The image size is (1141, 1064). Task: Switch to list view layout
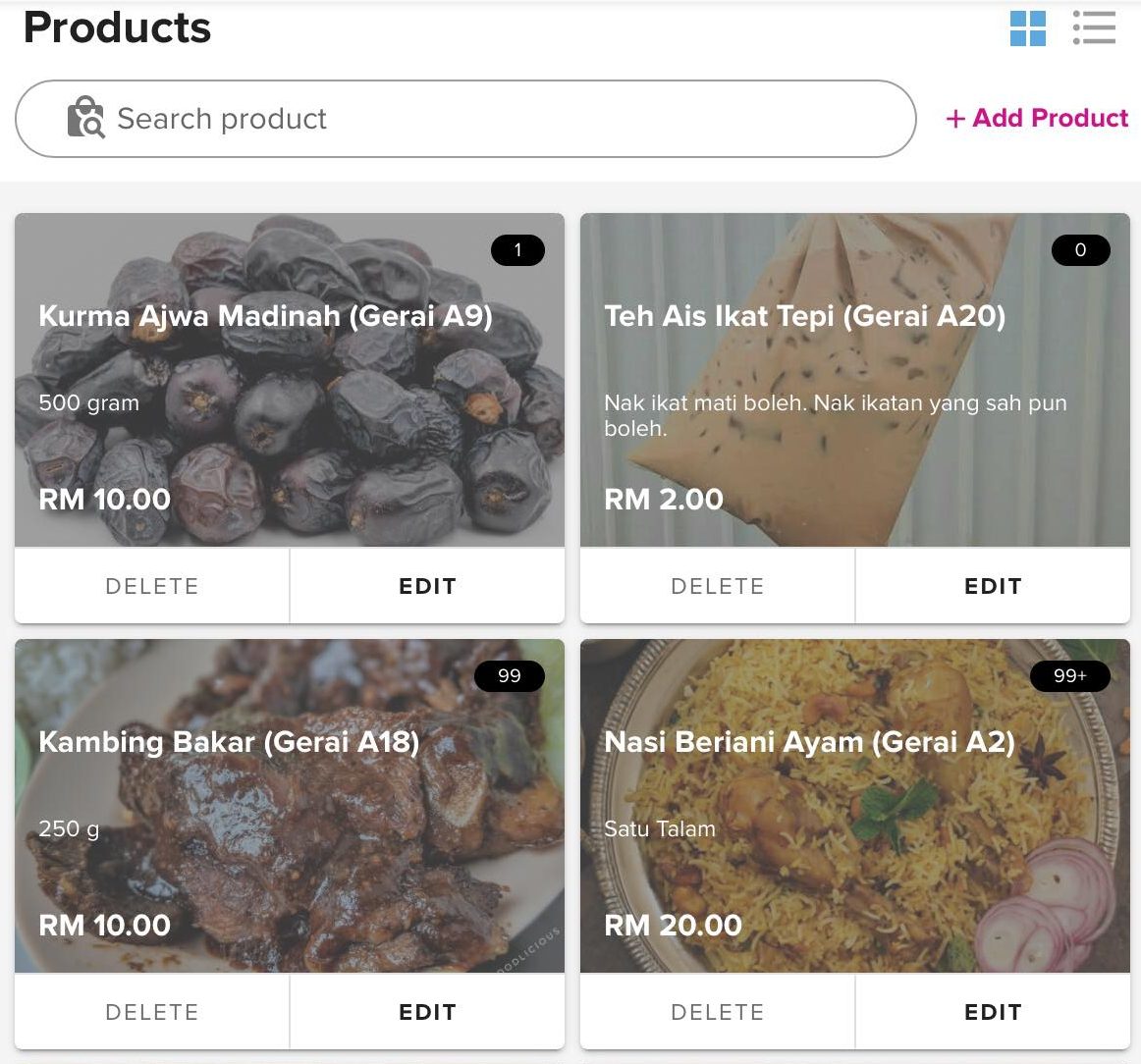[x=1094, y=28]
